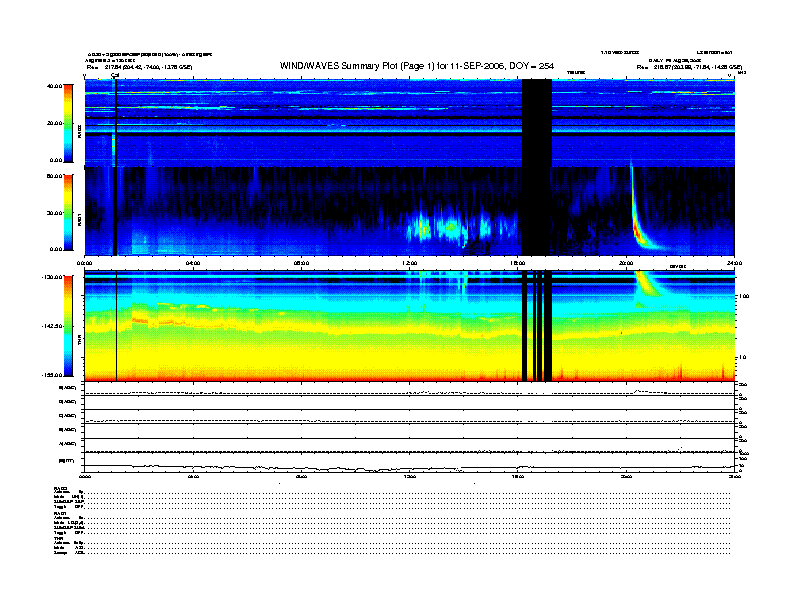Click the 08:00 tick label under RAD1 spectrogram

(301, 263)
